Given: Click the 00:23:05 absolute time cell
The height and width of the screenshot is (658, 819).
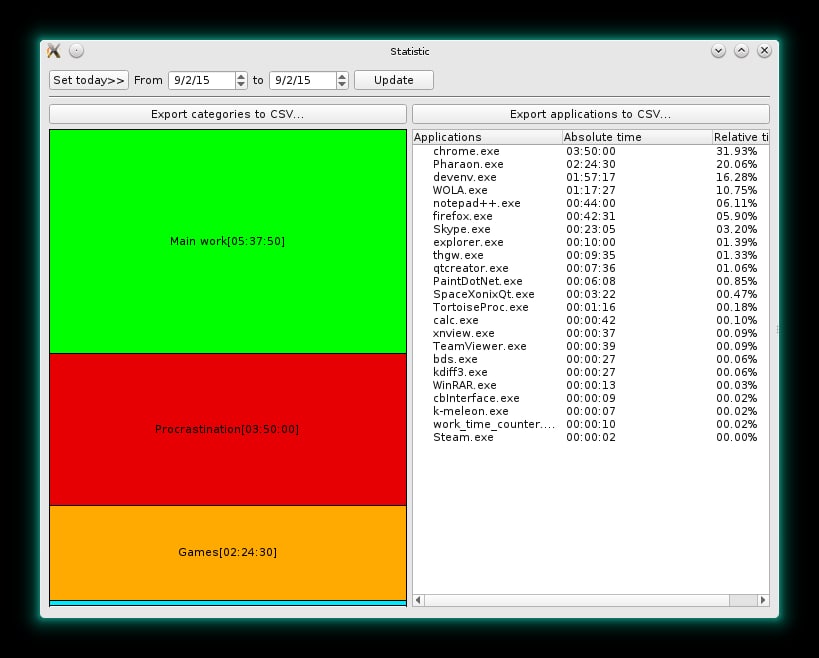Looking at the screenshot, I should 591,229.
